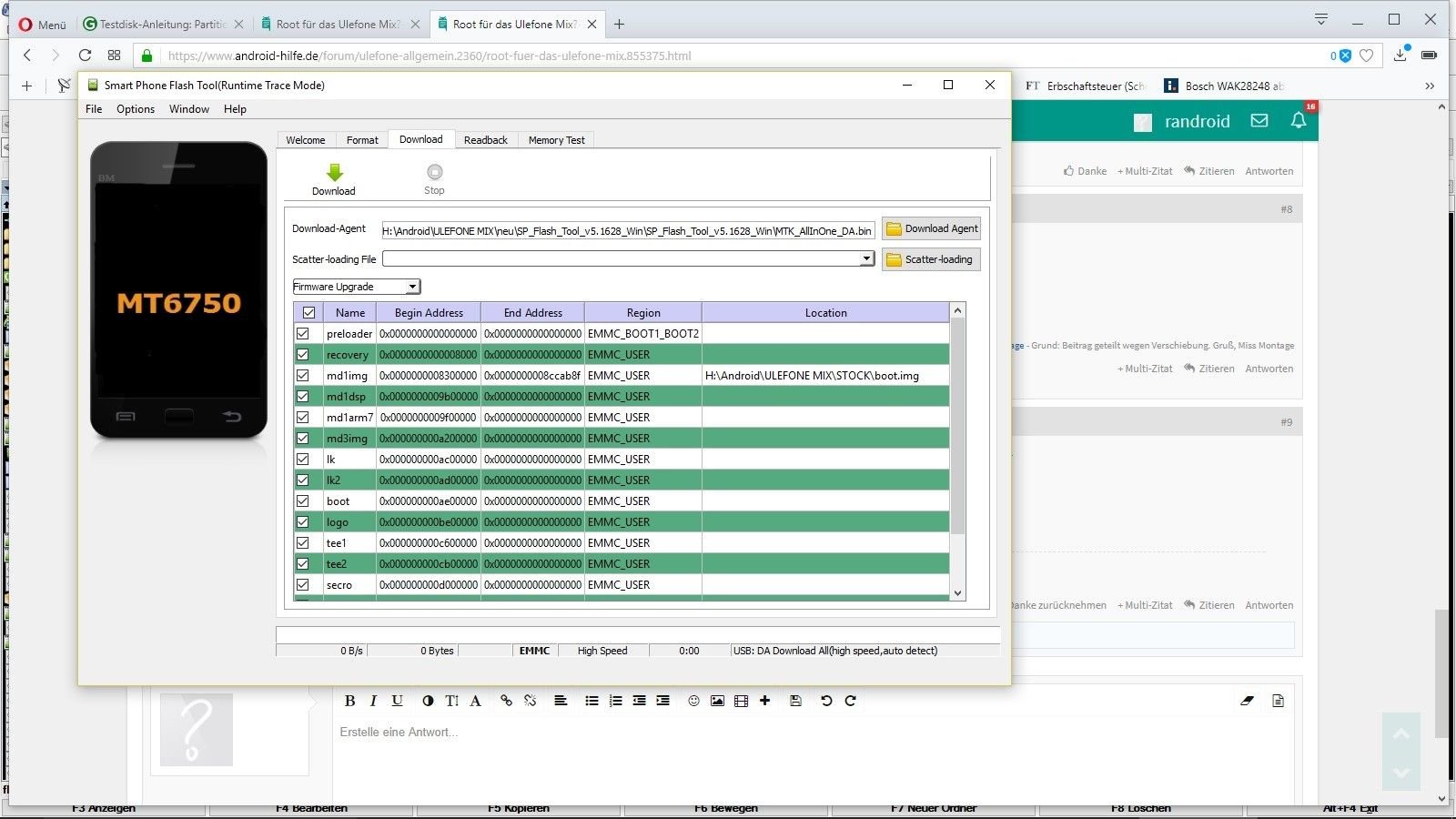Viewport: 1456px width, 819px height.
Task: Toggle bold formatting in the forum reply editor
Action: [349, 701]
